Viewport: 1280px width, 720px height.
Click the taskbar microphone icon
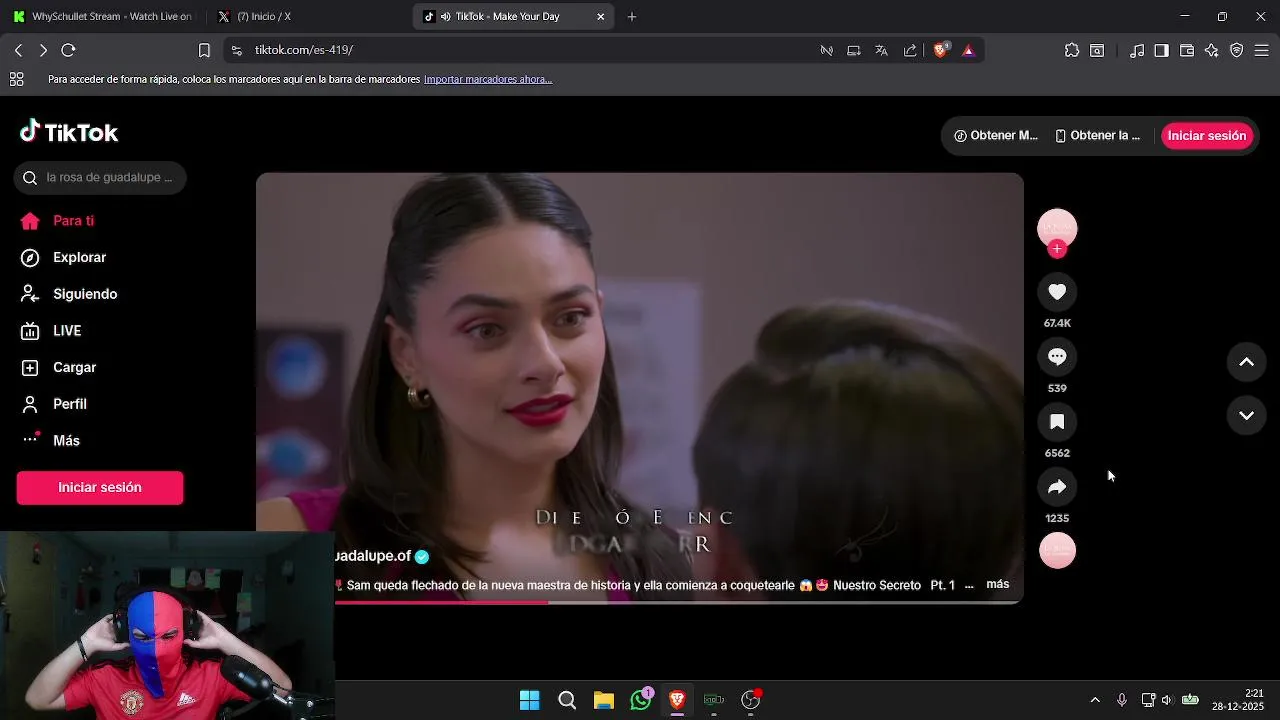[1122, 700]
